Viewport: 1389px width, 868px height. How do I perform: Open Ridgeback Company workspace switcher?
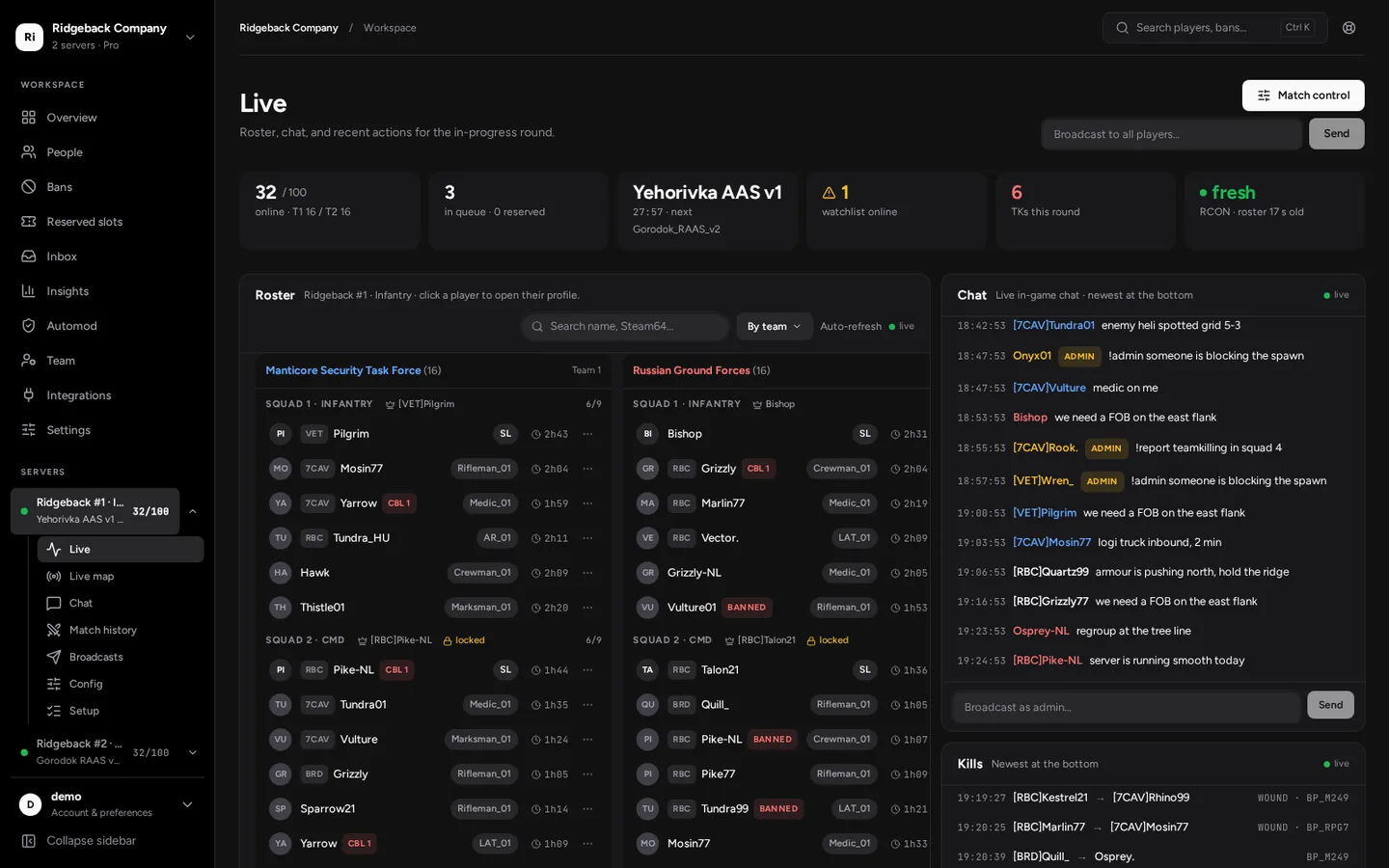107,37
